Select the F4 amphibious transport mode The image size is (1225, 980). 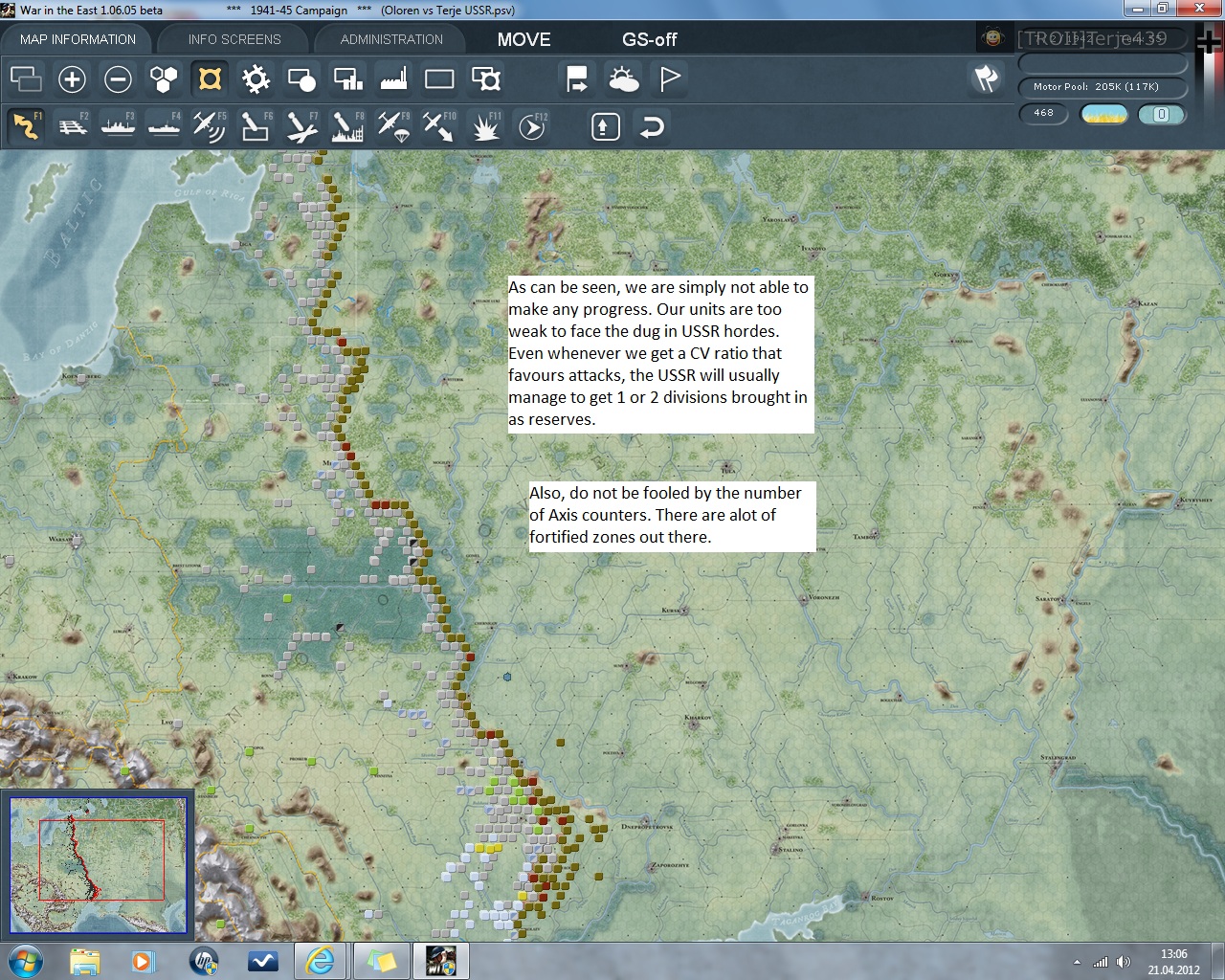click(x=164, y=126)
